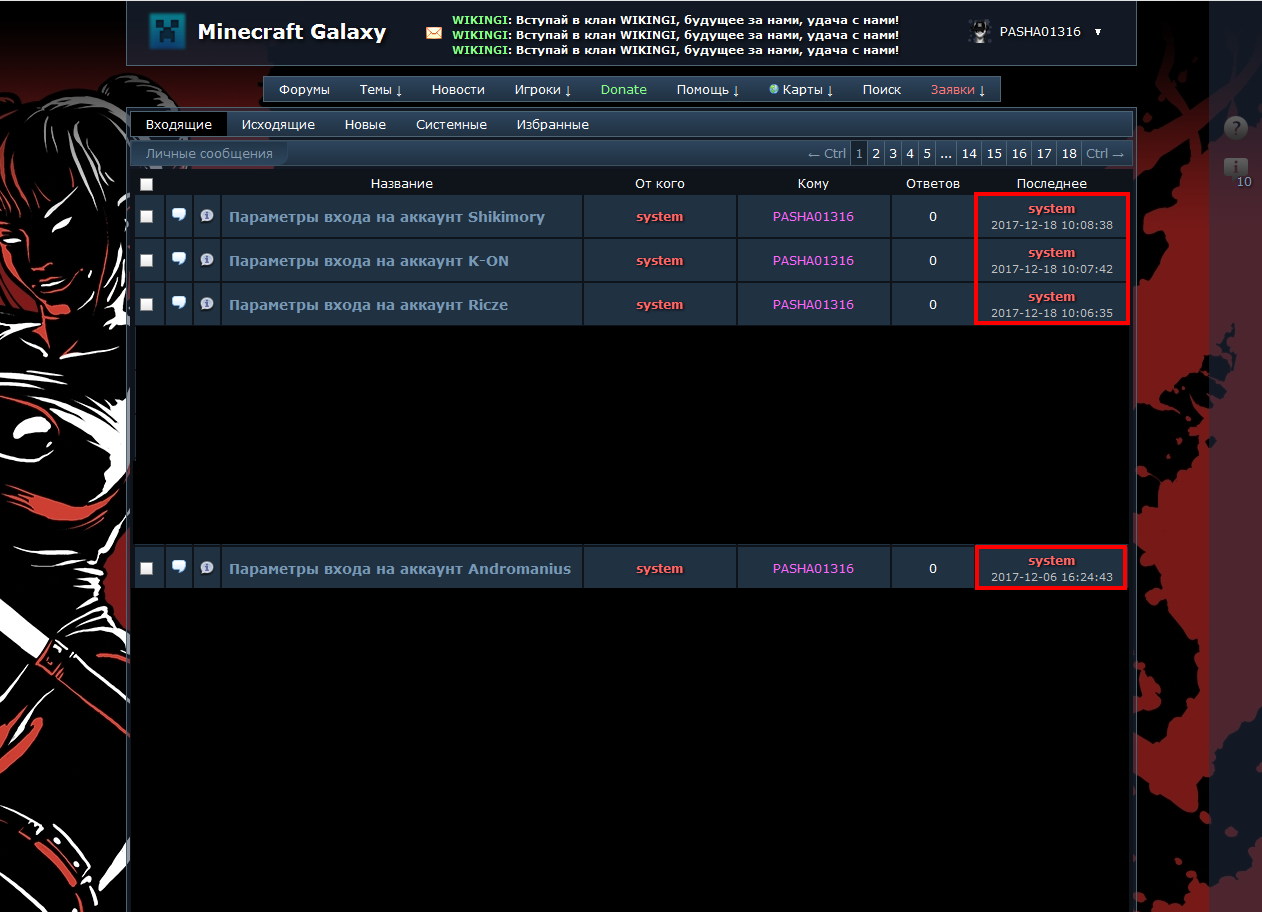
Task: Open the Форумы menu item
Action: pyautogui.click(x=304, y=90)
